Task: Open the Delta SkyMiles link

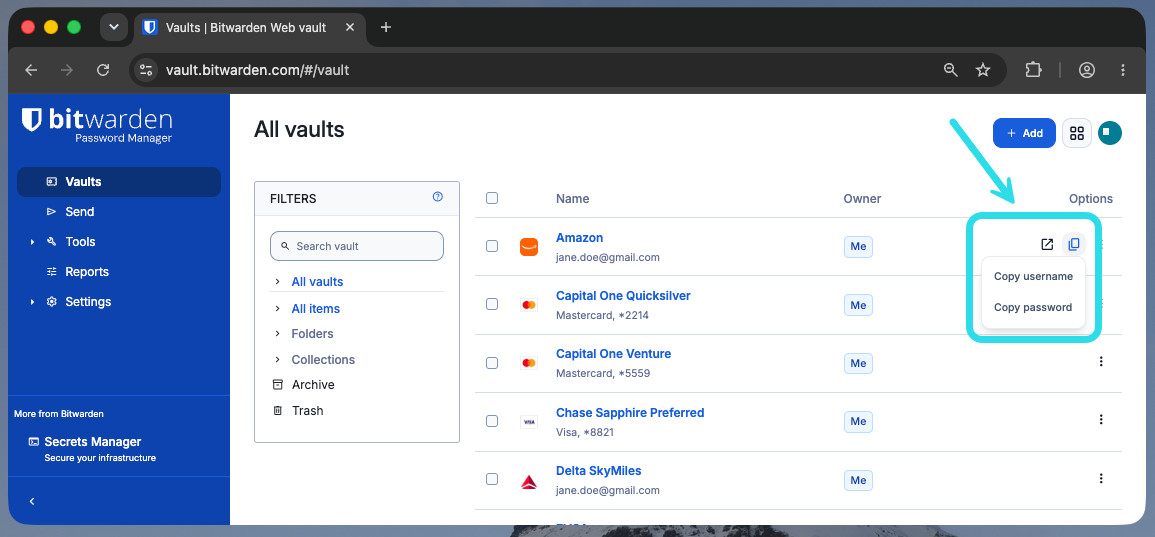Action: click(598, 471)
